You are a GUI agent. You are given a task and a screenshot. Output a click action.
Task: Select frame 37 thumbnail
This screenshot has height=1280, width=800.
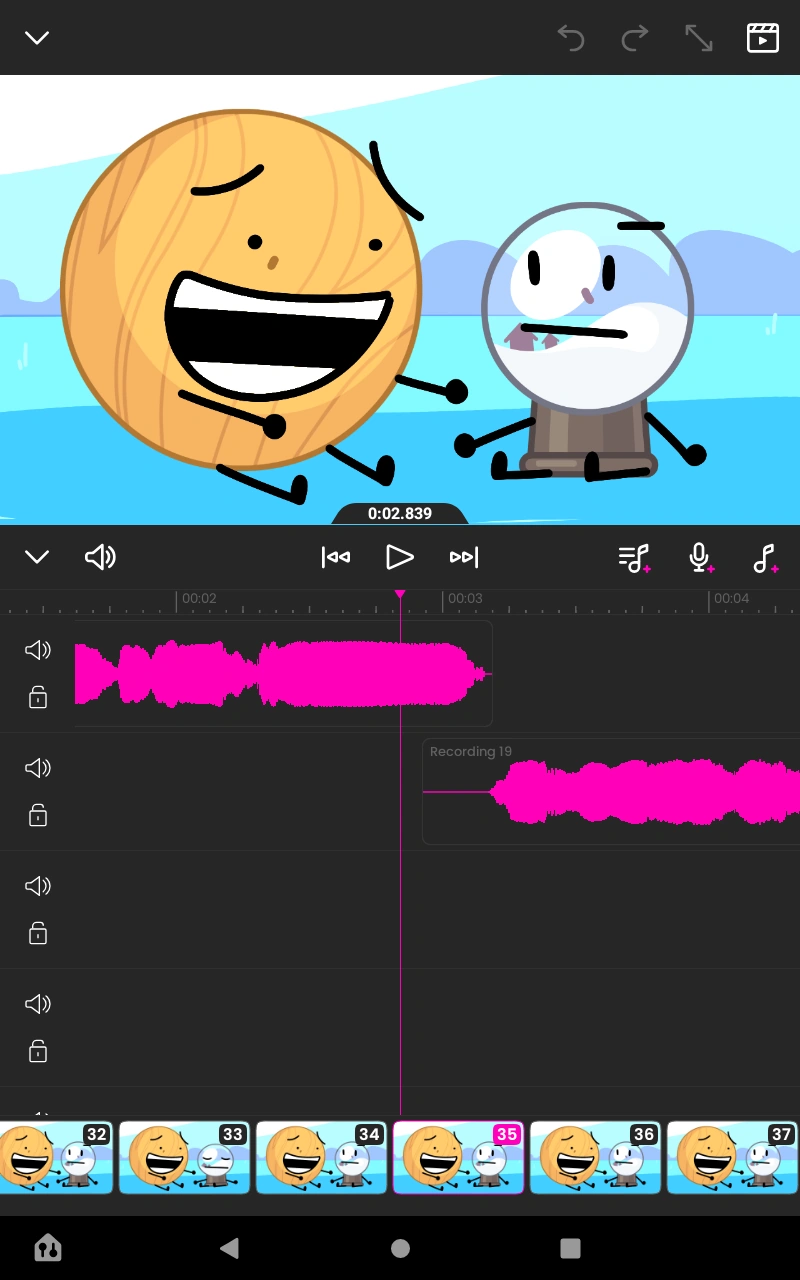[x=732, y=1157]
